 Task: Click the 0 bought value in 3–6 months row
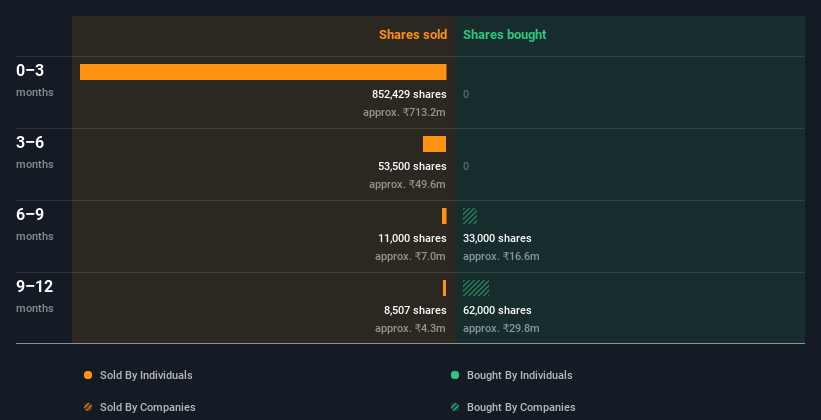466,167
